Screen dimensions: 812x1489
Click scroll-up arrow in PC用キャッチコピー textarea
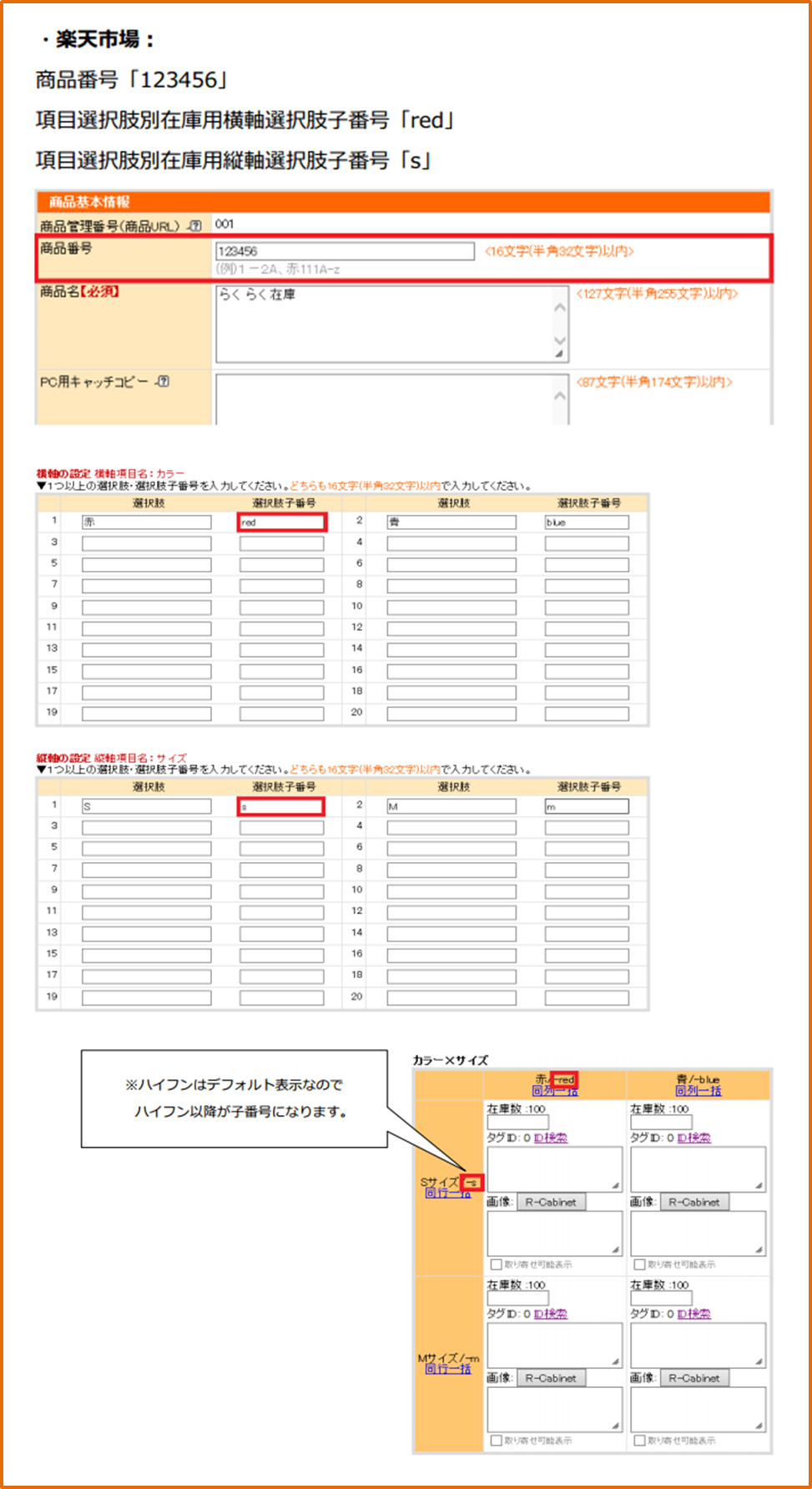[x=560, y=396]
